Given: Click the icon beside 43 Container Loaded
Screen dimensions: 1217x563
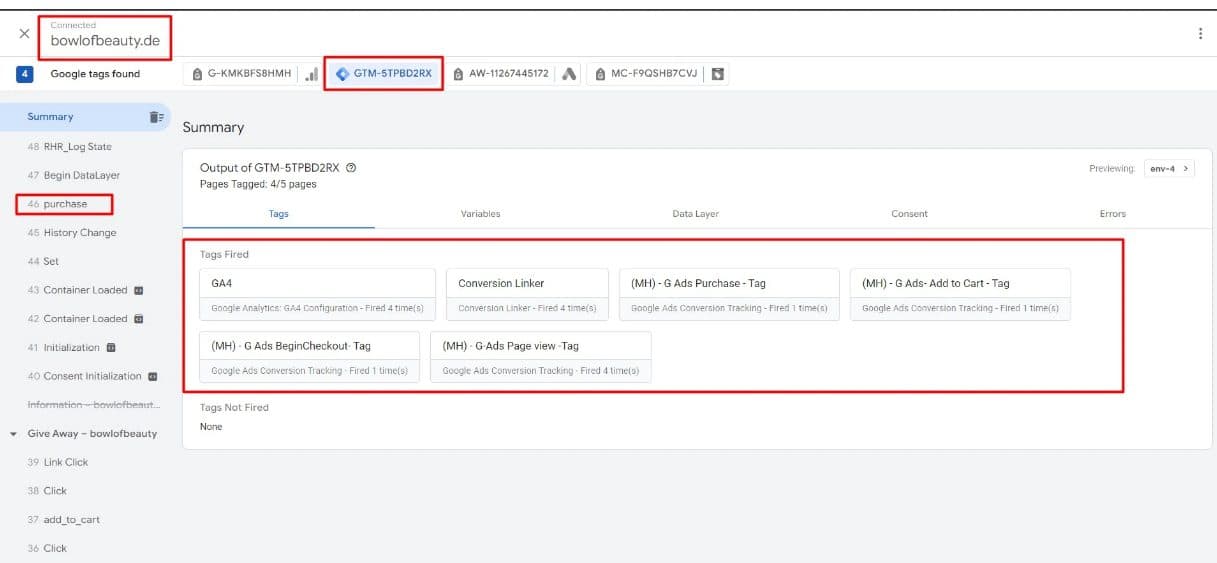Looking at the screenshot, I should coord(139,290).
